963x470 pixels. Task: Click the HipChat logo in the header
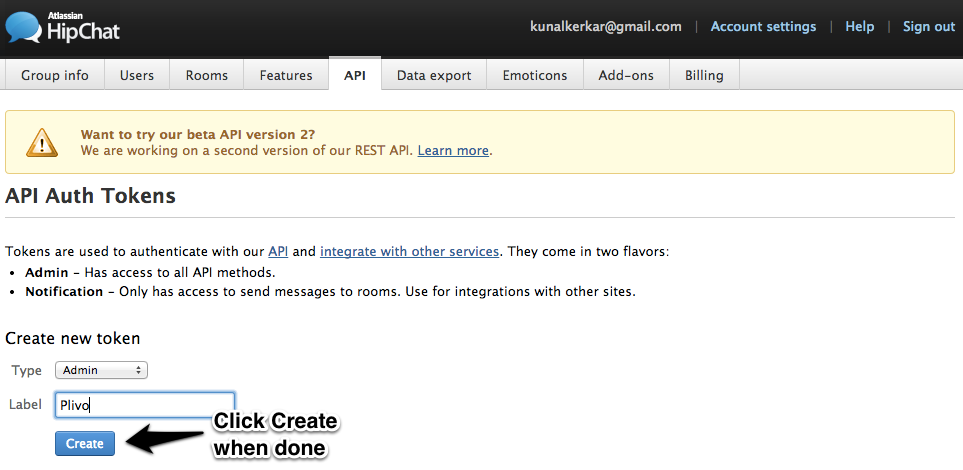coord(61,26)
